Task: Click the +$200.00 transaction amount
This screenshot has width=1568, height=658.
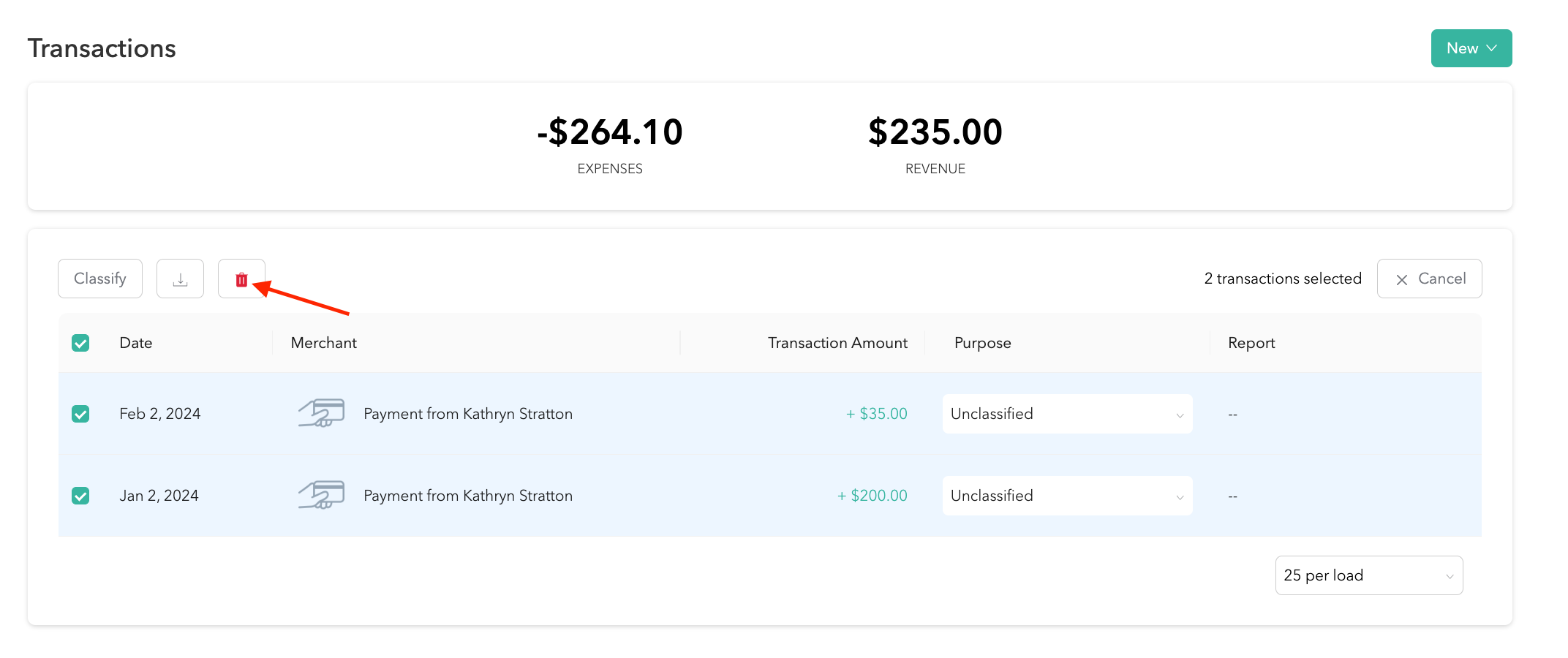Action: (x=872, y=496)
